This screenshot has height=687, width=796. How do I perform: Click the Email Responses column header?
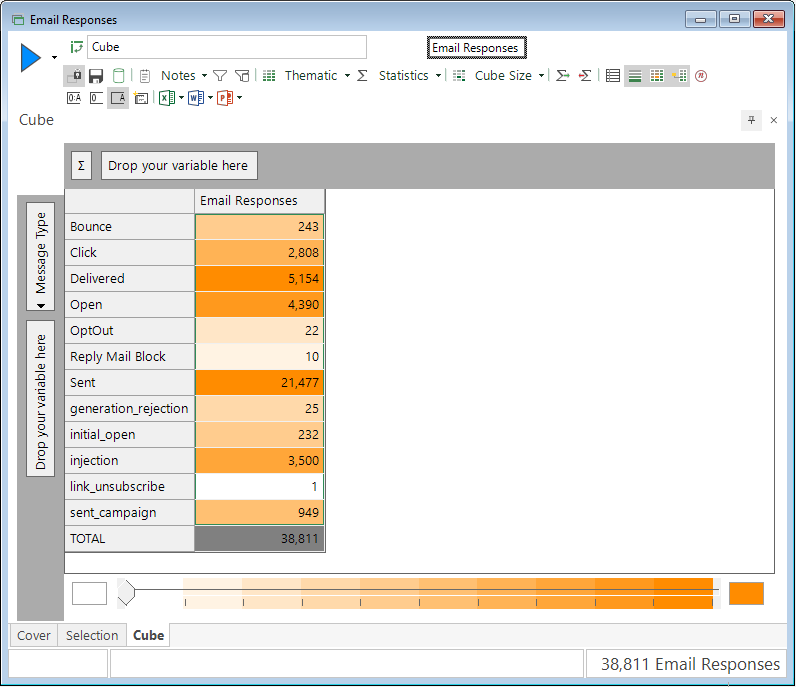pyautogui.click(x=259, y=201)
